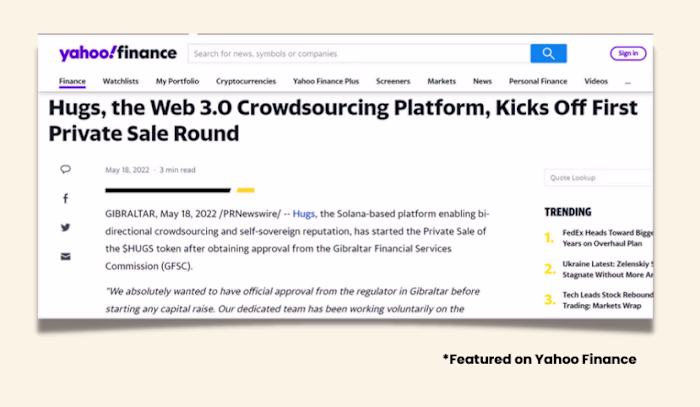This screenshot has height=407, width=700.
Task: Expand the more navigation ellipsis
Action: 627,81
